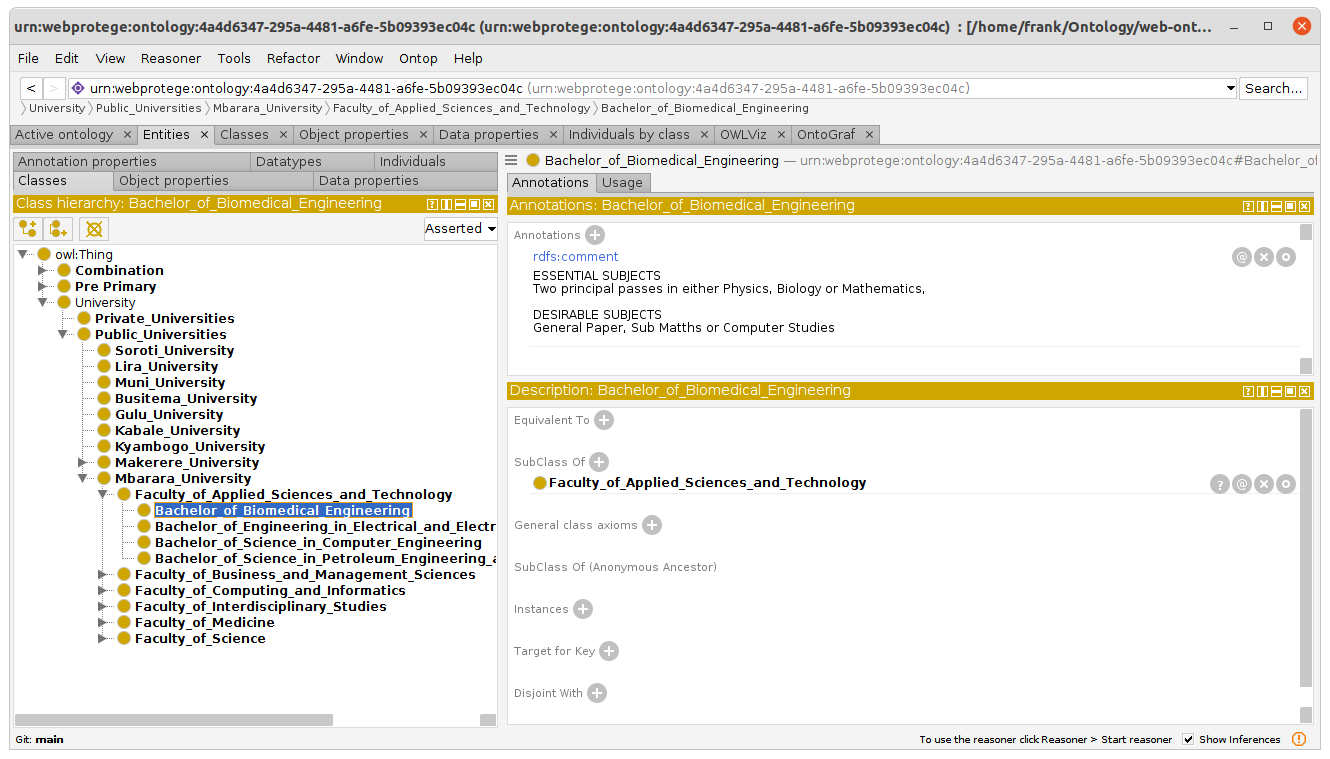
Task: Select Bachelor_of_Science_in_Computer_Engineering class
Action: pyautogui.click(x=318, y=543)
